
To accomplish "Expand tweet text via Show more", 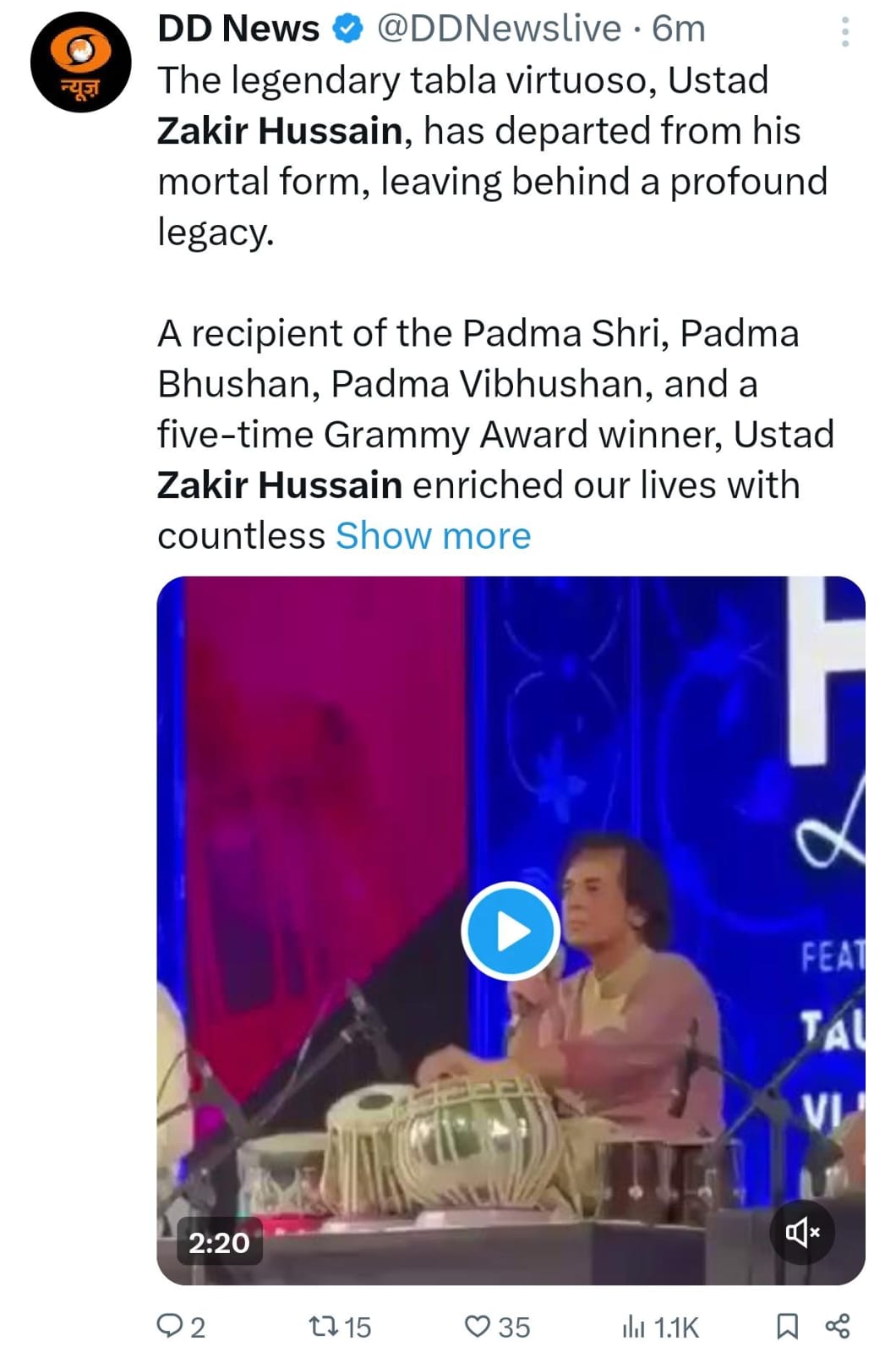I will pos(434,535).
